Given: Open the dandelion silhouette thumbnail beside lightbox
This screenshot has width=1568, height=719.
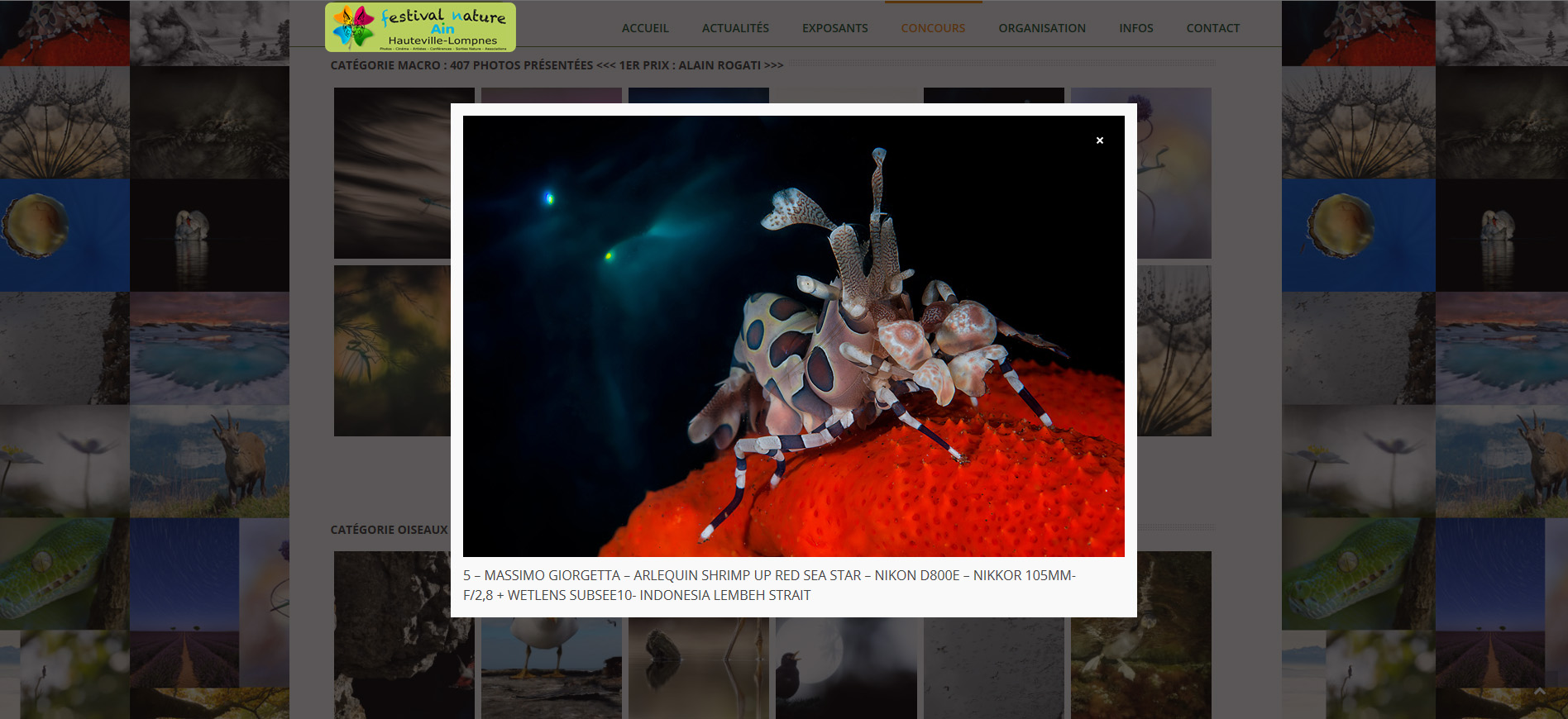Looking at the screenshot, I should click(x=1174, y=350).
